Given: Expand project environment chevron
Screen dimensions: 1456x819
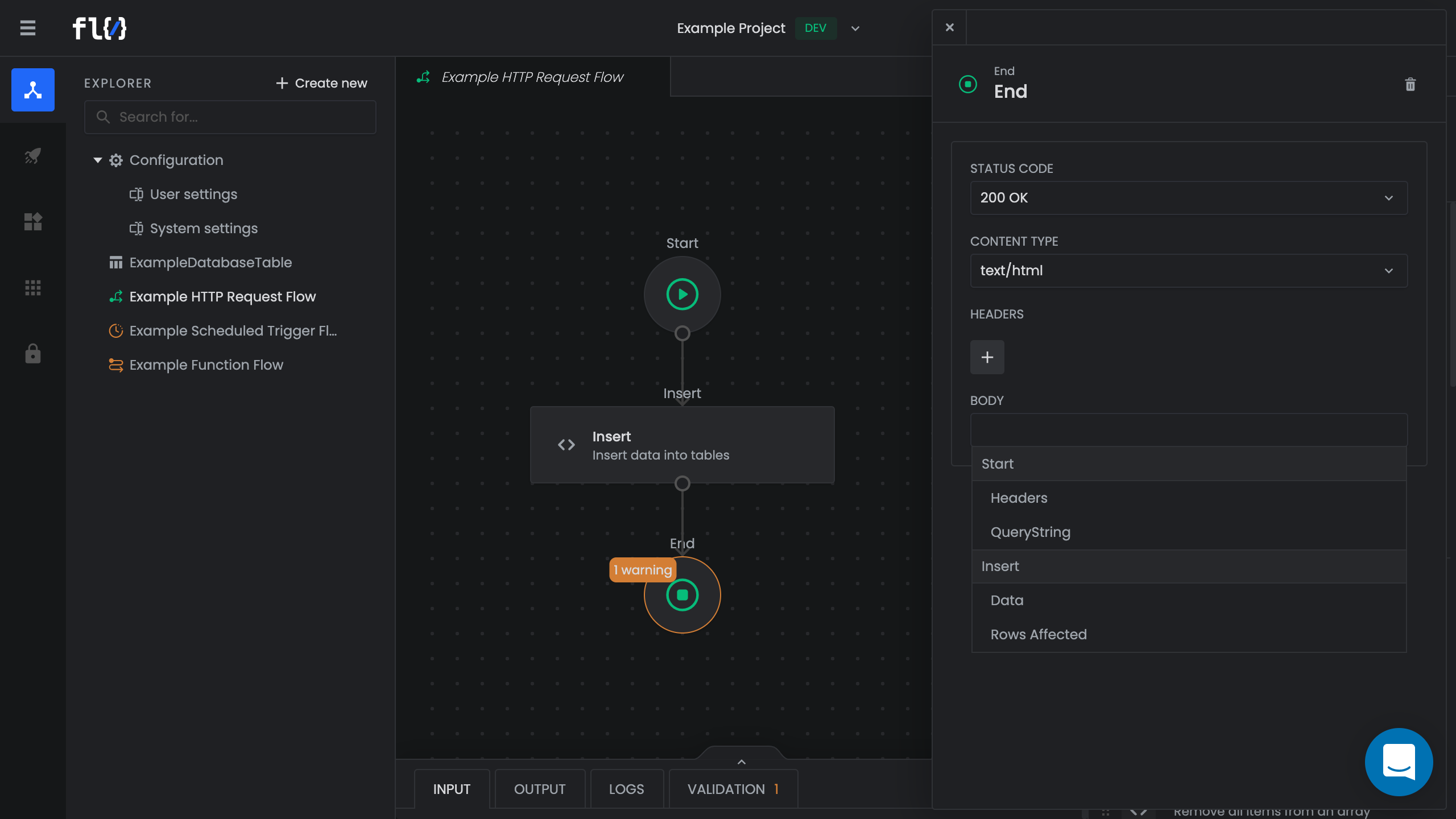Looking at the screenshot, I should click(x=855, y=28).
